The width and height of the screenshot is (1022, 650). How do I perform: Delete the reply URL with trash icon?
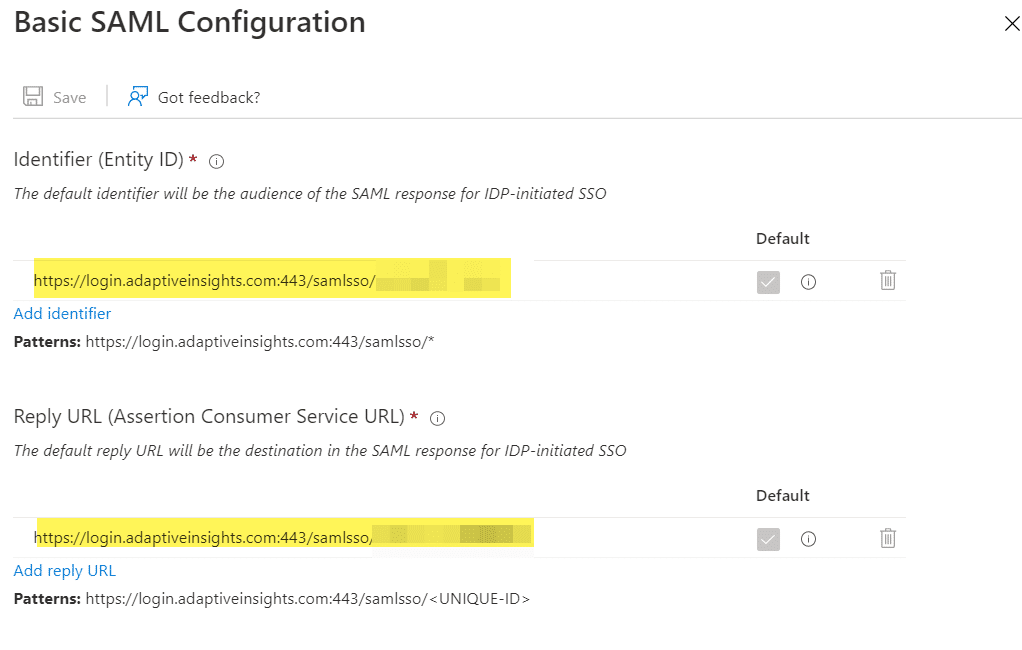tap(887, 538)
